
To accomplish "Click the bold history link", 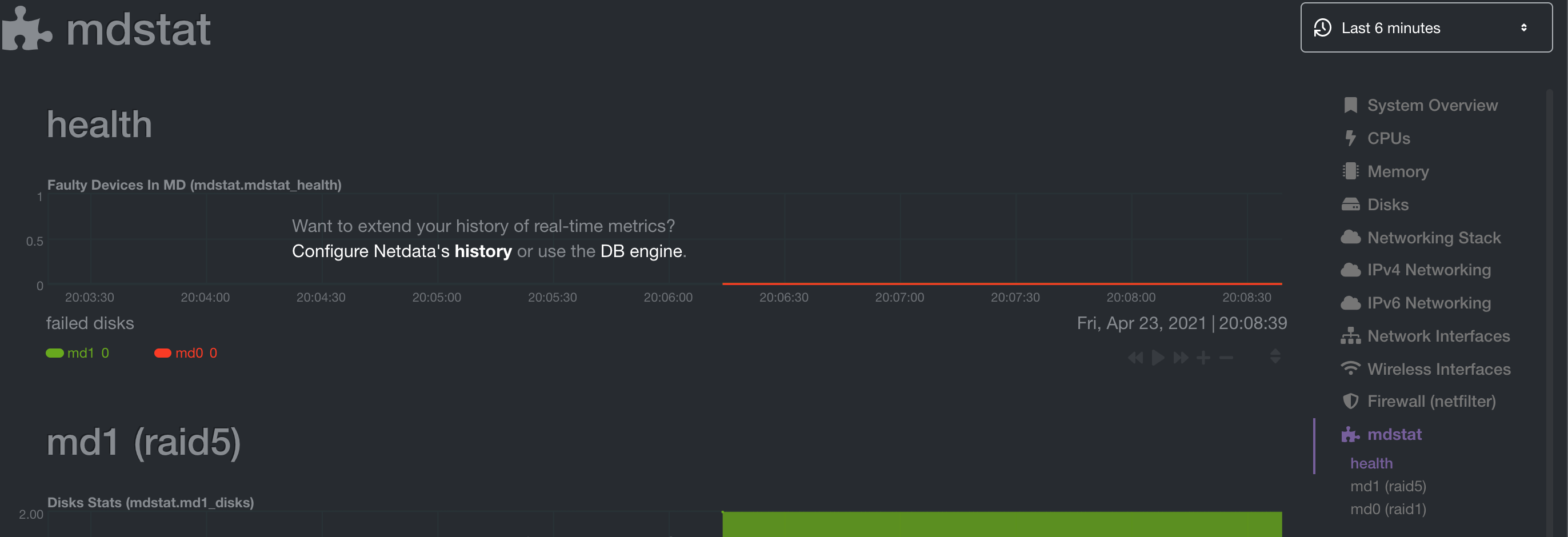I will (484, 251).
